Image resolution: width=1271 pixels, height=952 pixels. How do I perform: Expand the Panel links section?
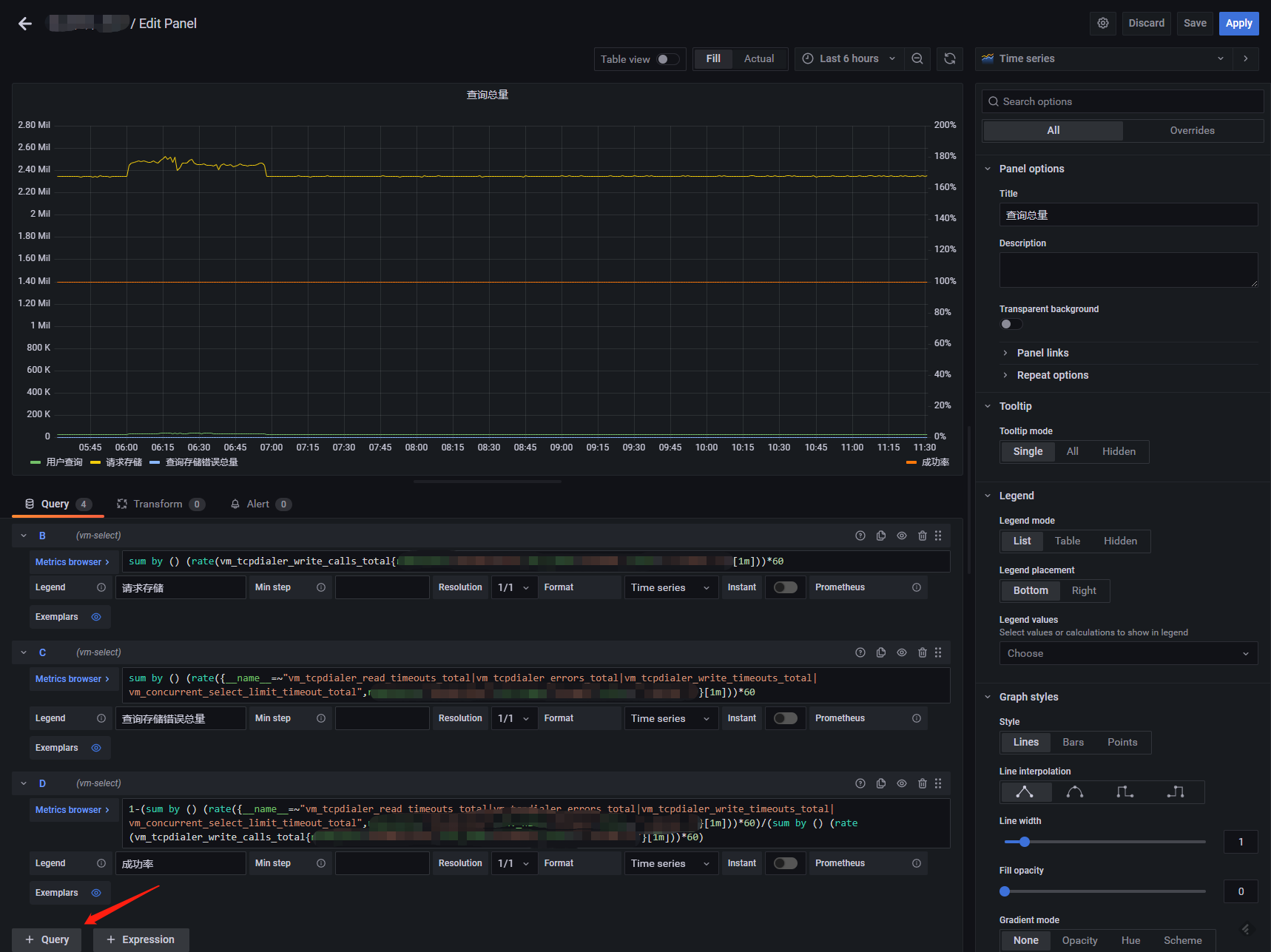(x=1042, y=353)
